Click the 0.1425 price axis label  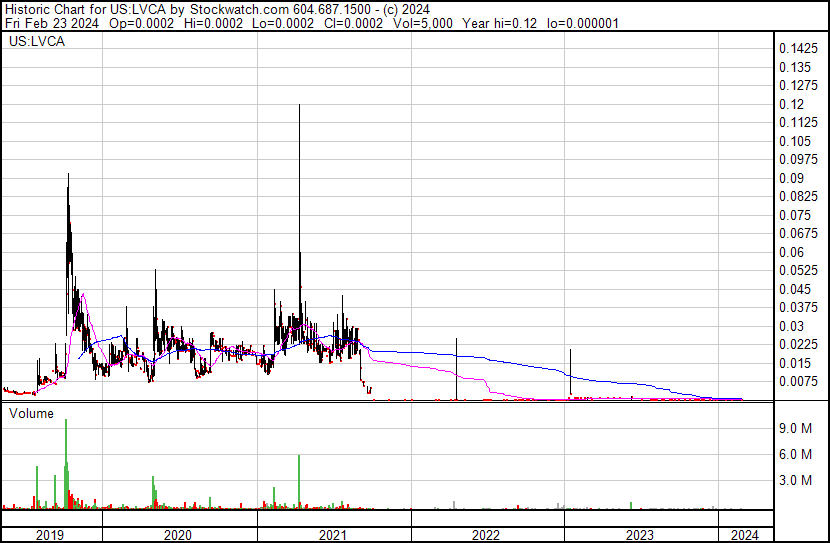point(798,49)
